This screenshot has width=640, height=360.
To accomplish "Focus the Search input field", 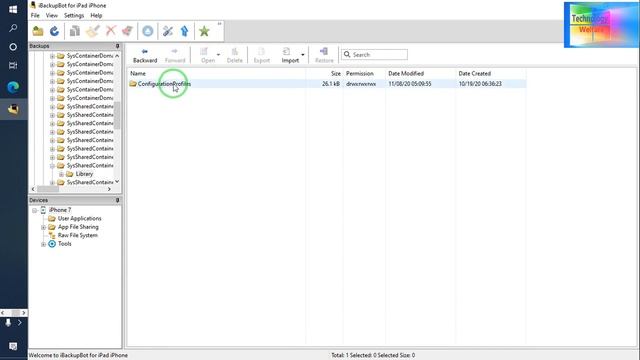I will [374, 54].
